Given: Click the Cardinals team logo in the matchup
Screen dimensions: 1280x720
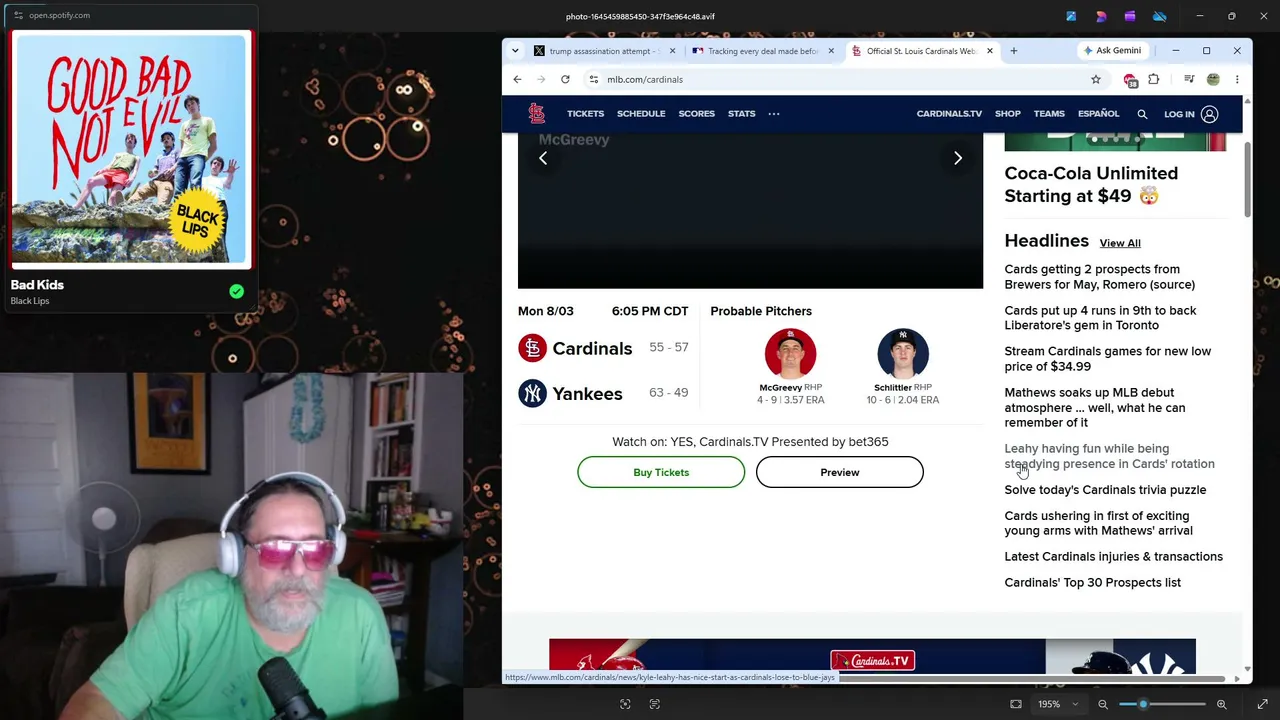Looking at the screenshot, I should coord(532,348).
